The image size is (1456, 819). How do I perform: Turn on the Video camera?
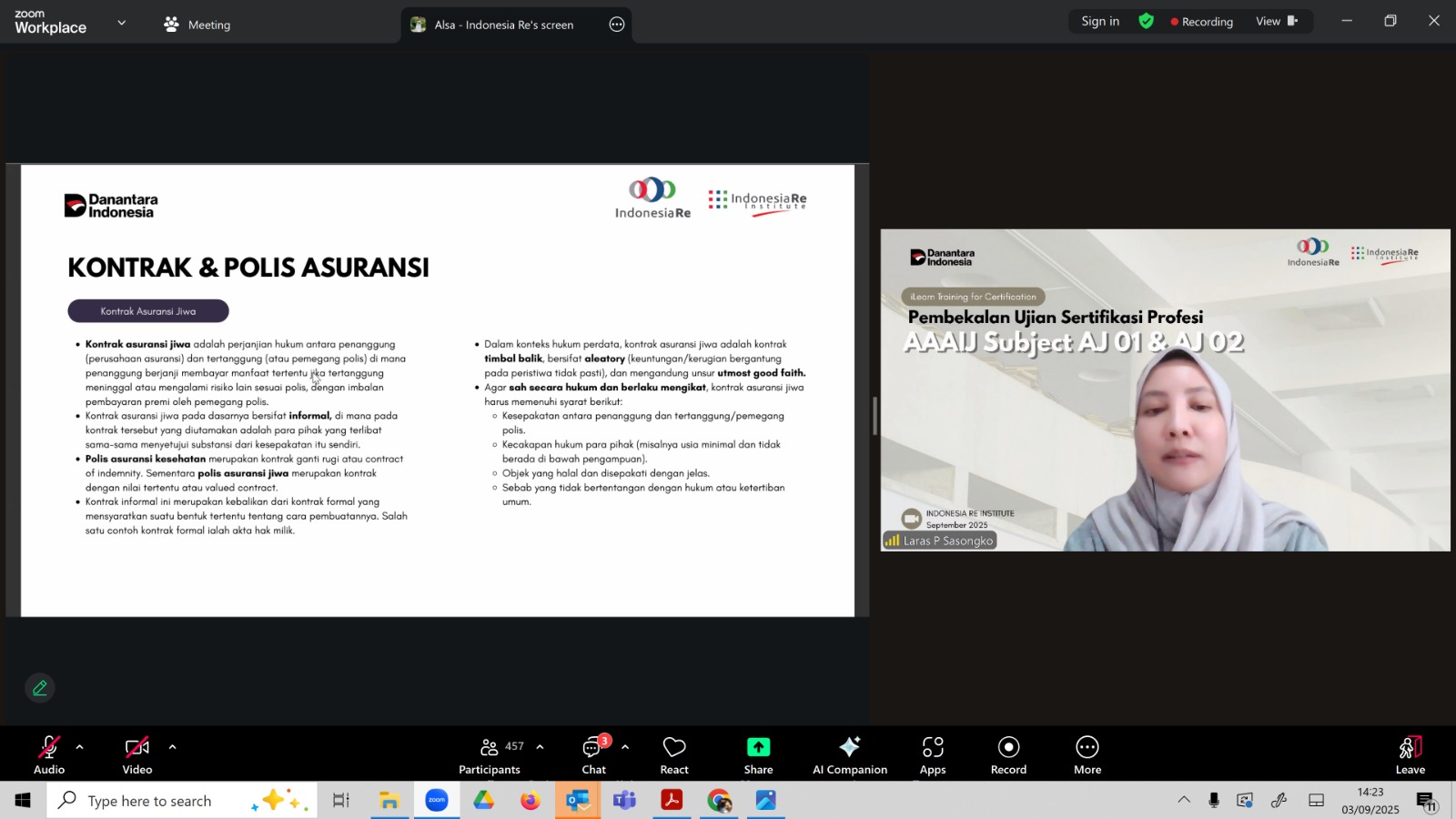137,755
